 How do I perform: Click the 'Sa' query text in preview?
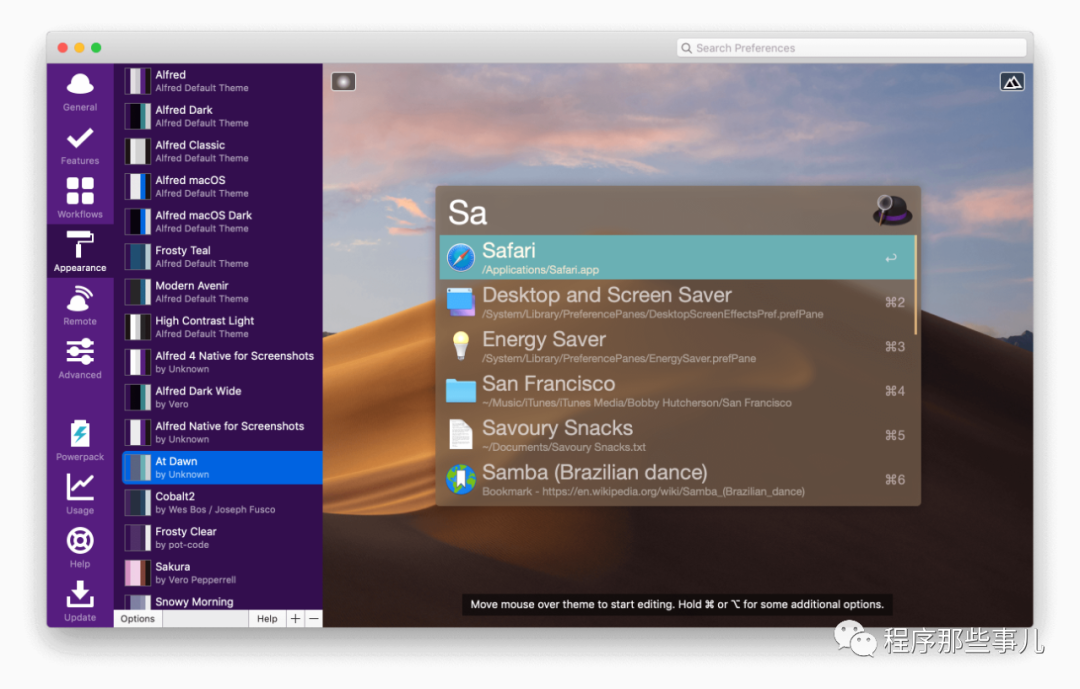click(468, 212)
